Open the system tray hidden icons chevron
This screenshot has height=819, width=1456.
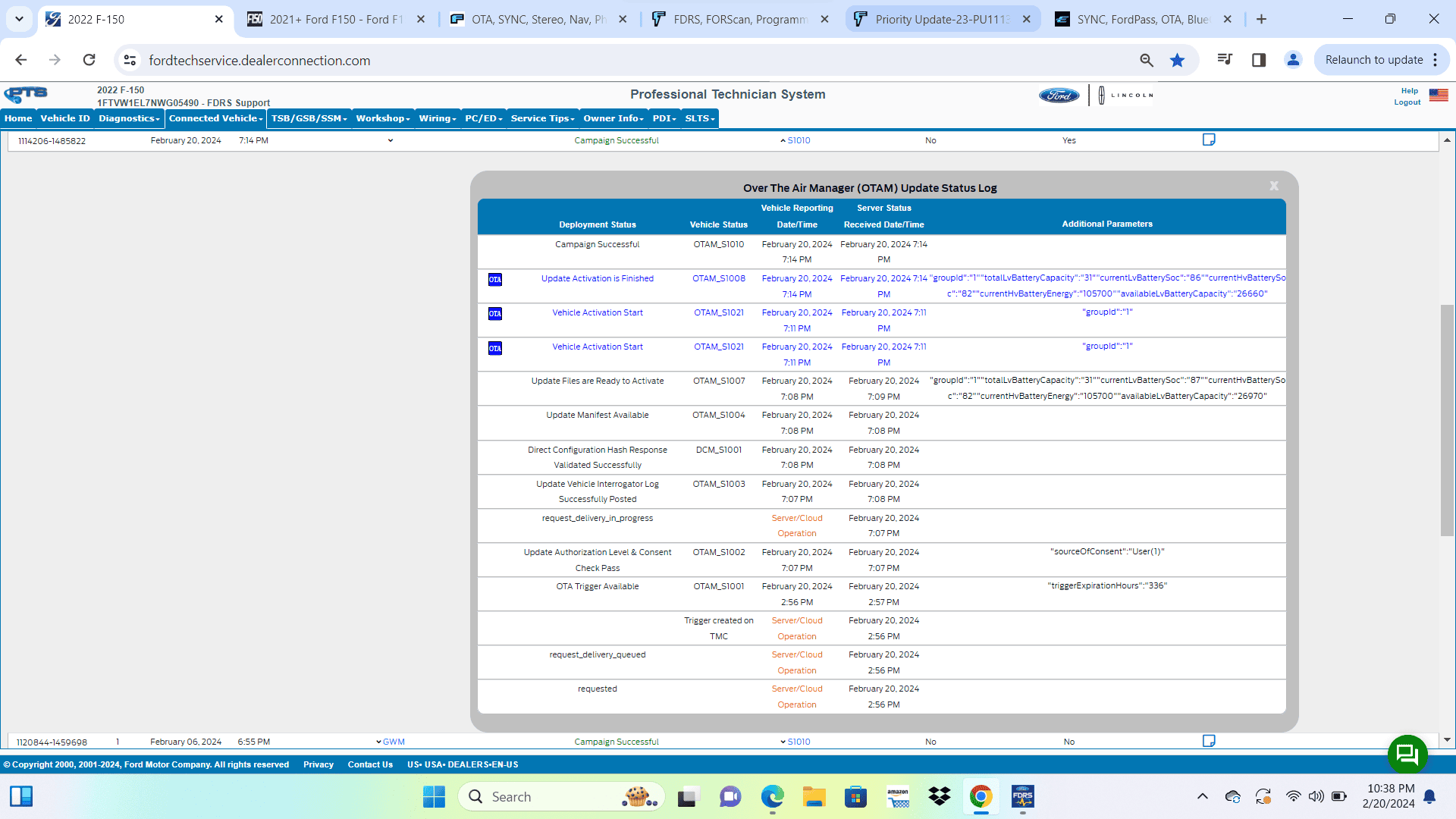[1203, 796]
